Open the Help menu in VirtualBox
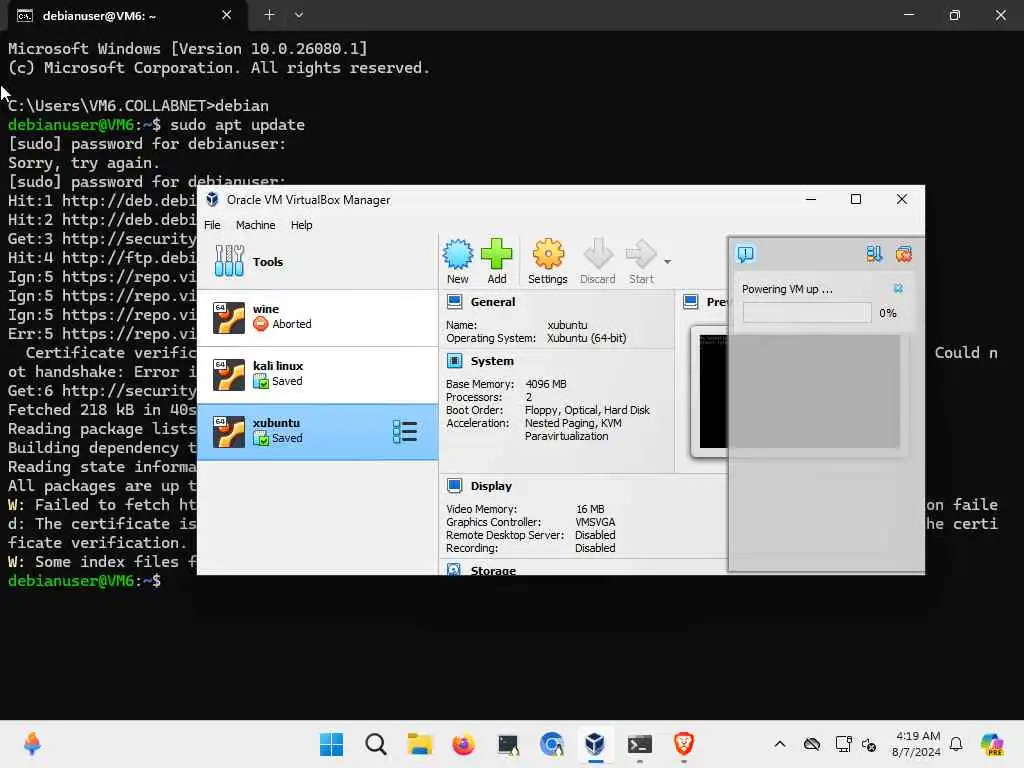 [301, 225]
